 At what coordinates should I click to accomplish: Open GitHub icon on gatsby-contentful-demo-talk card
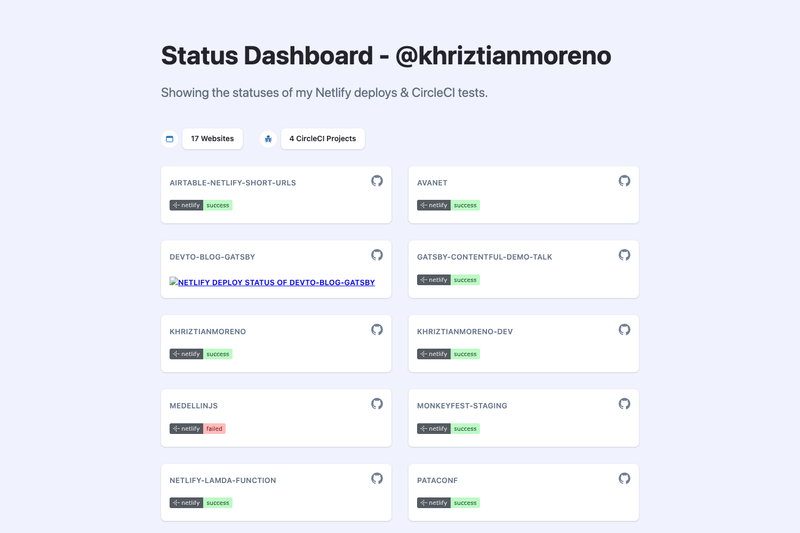(x=624, y=255)
